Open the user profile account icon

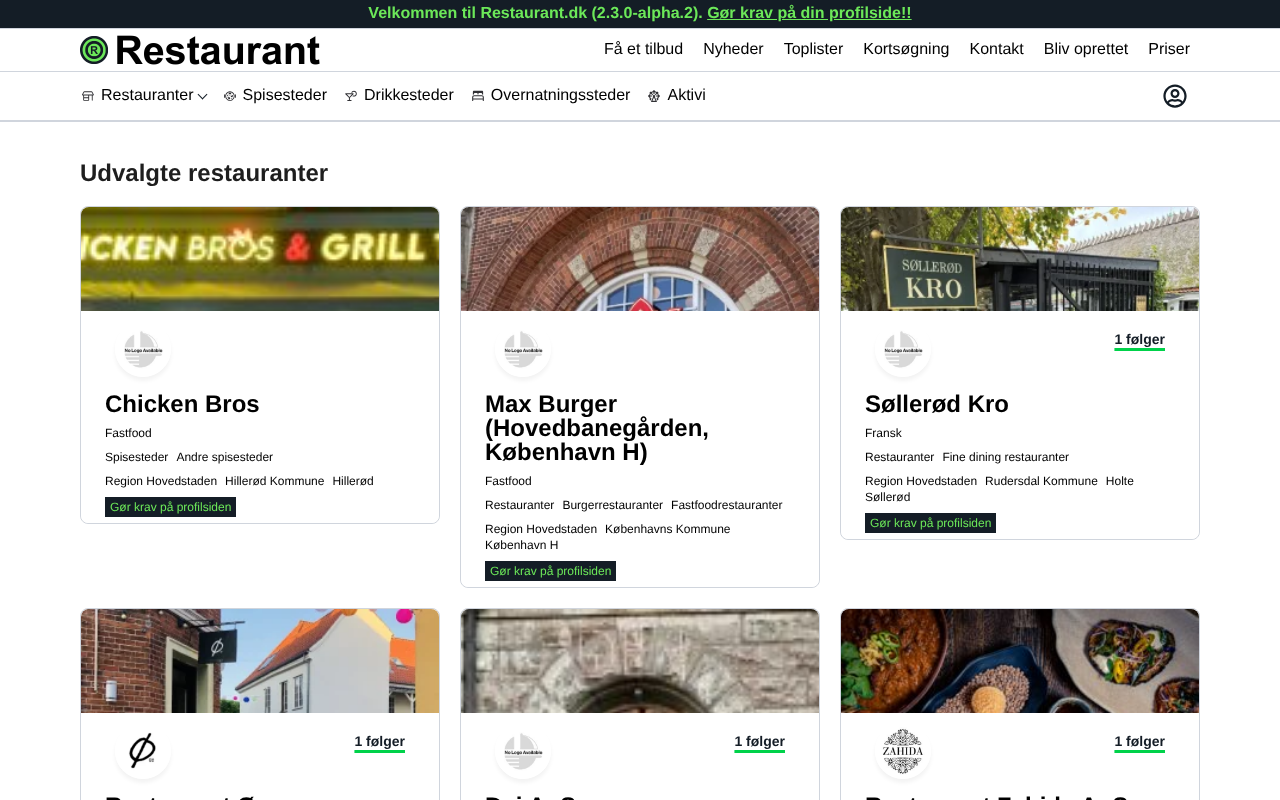tap(1175, 96)
